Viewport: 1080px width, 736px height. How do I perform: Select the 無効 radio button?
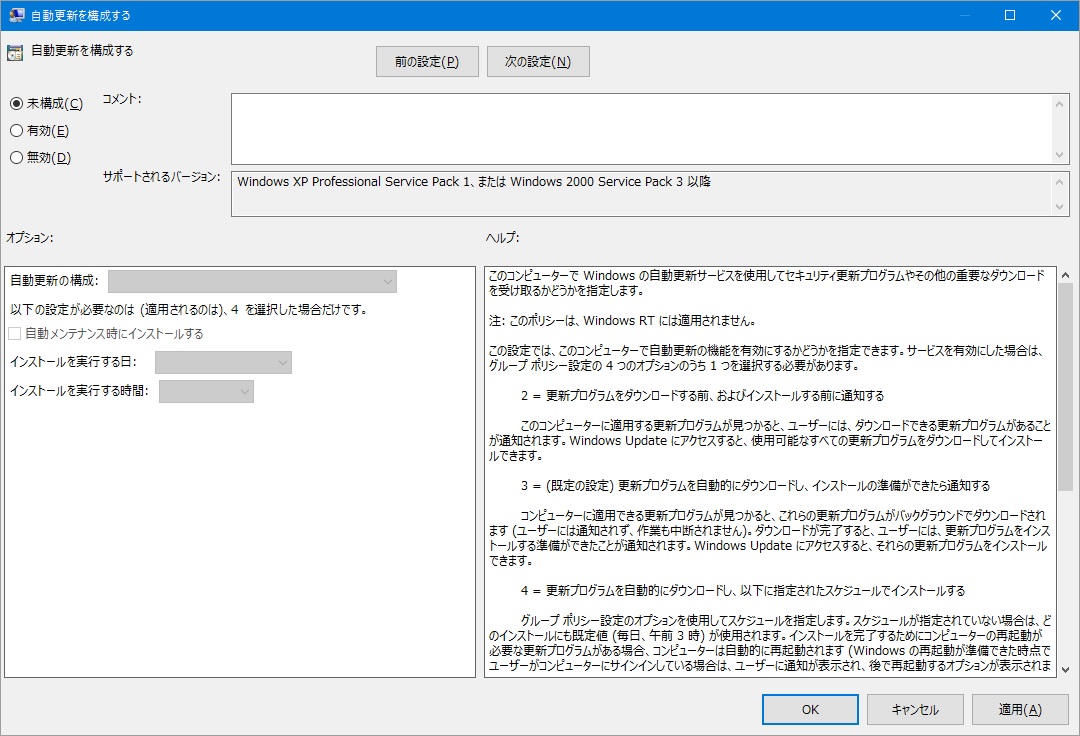coord(16,157)
